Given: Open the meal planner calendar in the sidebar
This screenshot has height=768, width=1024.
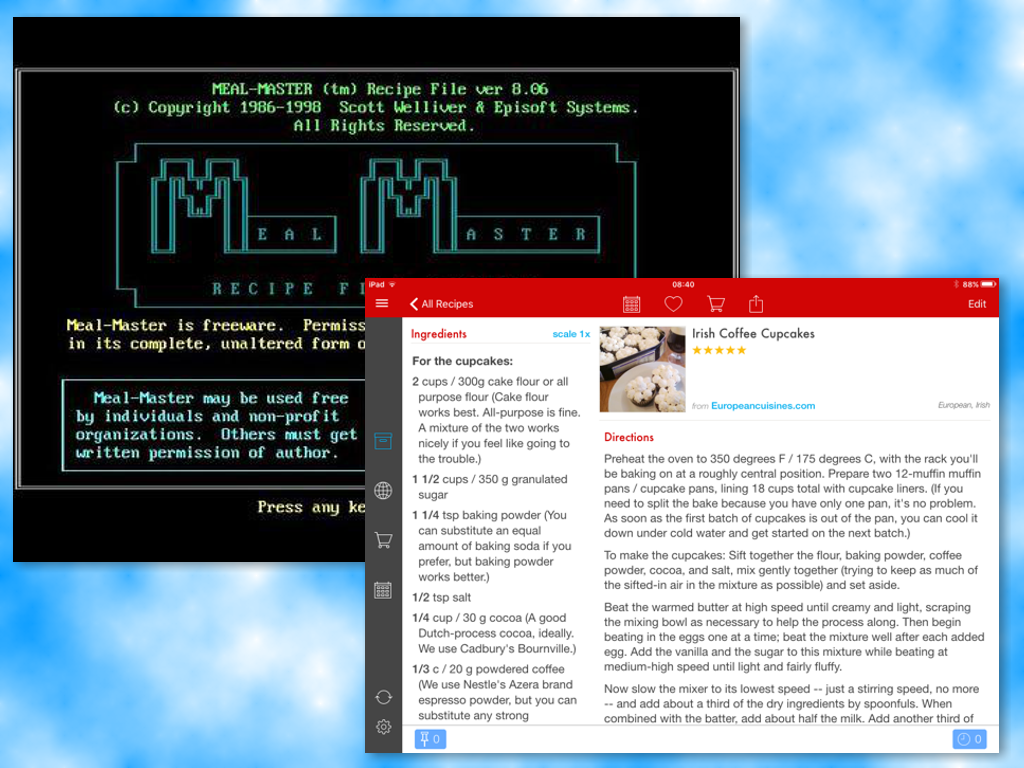Looking at the screenshot, I should (x=383, y=590).
